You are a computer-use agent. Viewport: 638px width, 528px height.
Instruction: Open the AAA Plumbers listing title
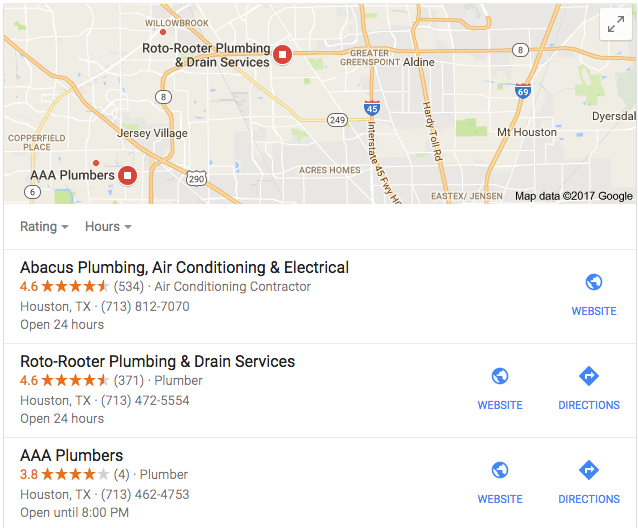point(72,456)
